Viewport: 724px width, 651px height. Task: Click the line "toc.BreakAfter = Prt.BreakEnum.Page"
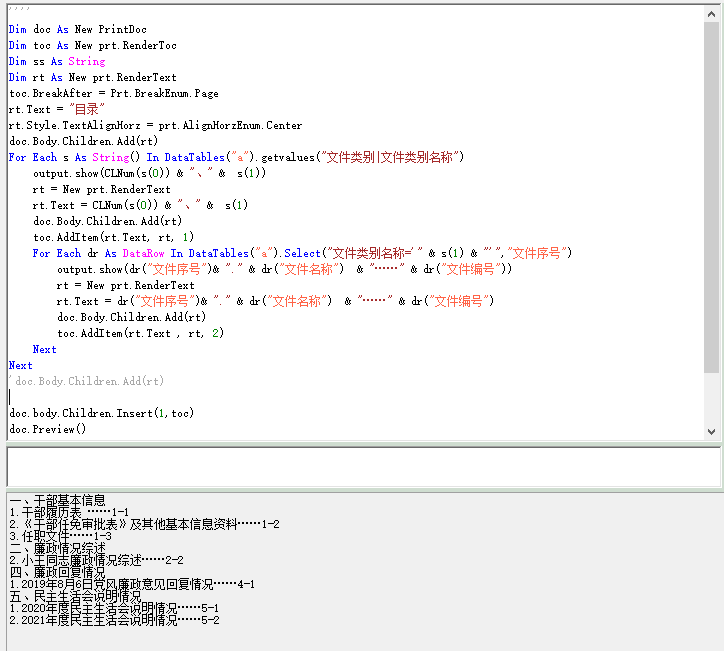pos(114,93)
